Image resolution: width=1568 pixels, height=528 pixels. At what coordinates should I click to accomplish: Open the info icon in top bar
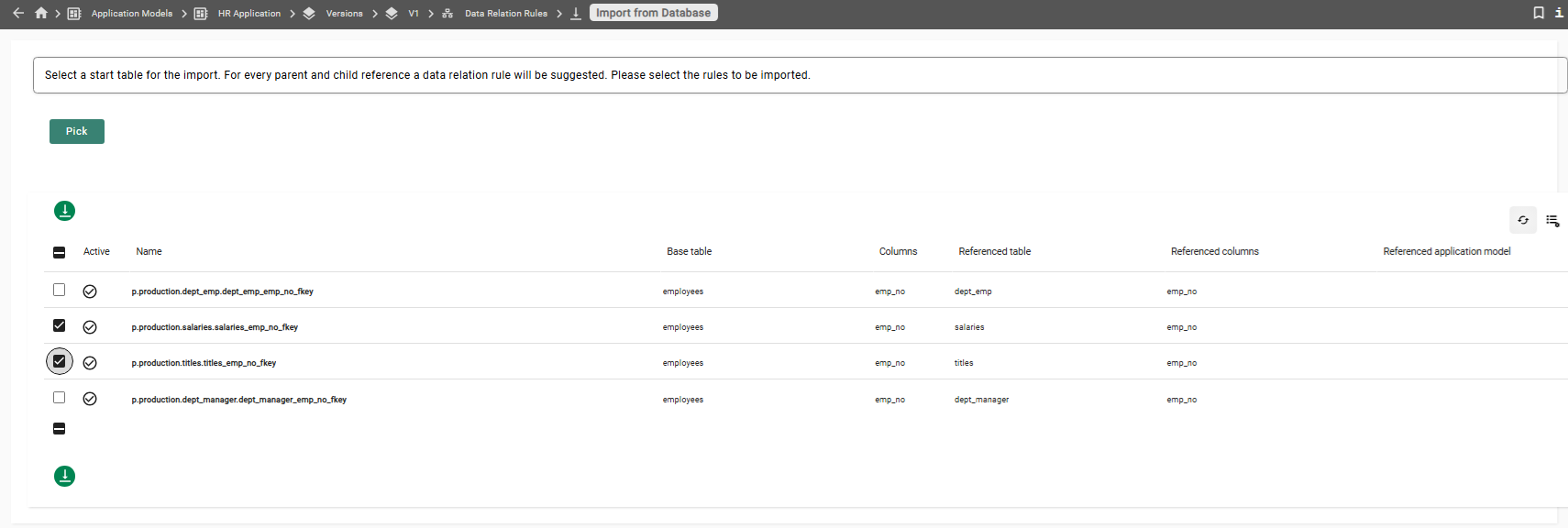coord(1559,13)
